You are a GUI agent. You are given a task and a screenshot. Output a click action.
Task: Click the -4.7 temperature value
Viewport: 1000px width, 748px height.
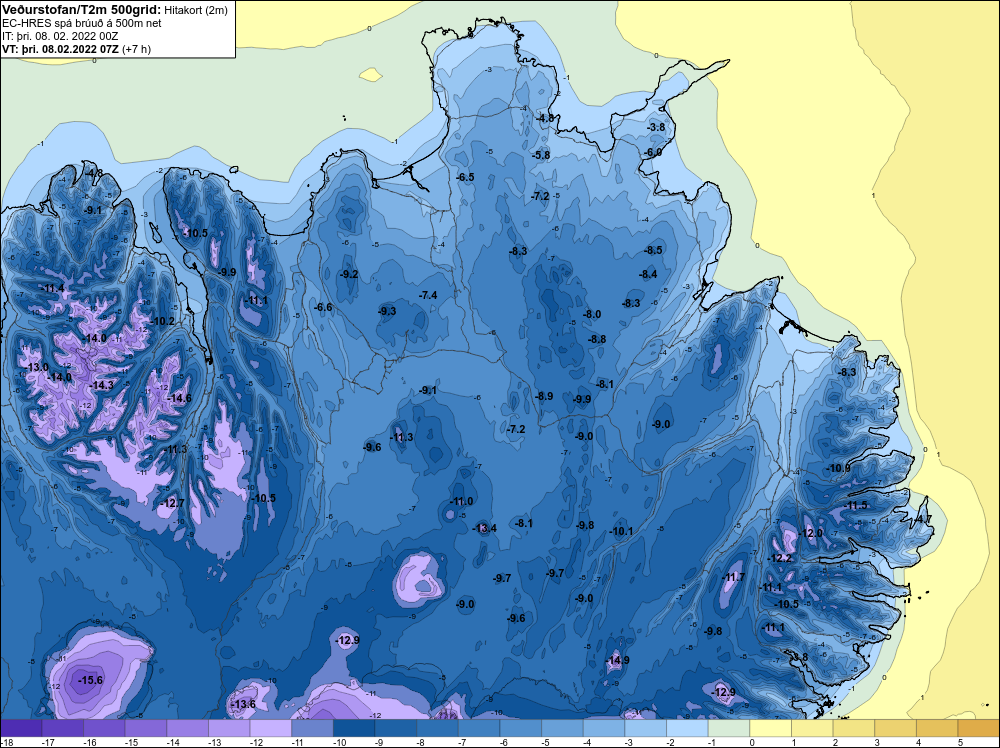point(922,519)
